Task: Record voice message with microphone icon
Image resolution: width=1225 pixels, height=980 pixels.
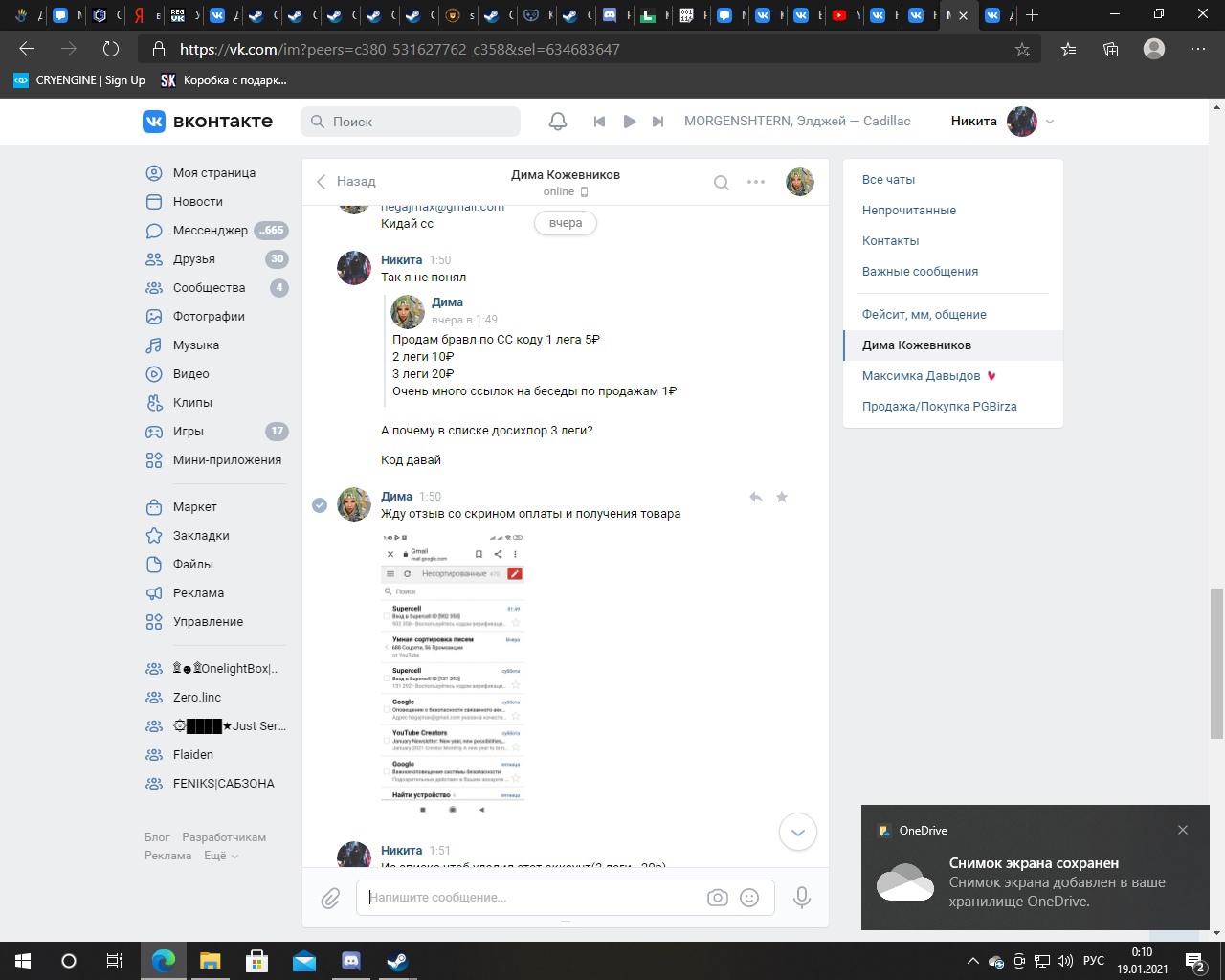Action: pyautogui.click(x=802, y=898)
